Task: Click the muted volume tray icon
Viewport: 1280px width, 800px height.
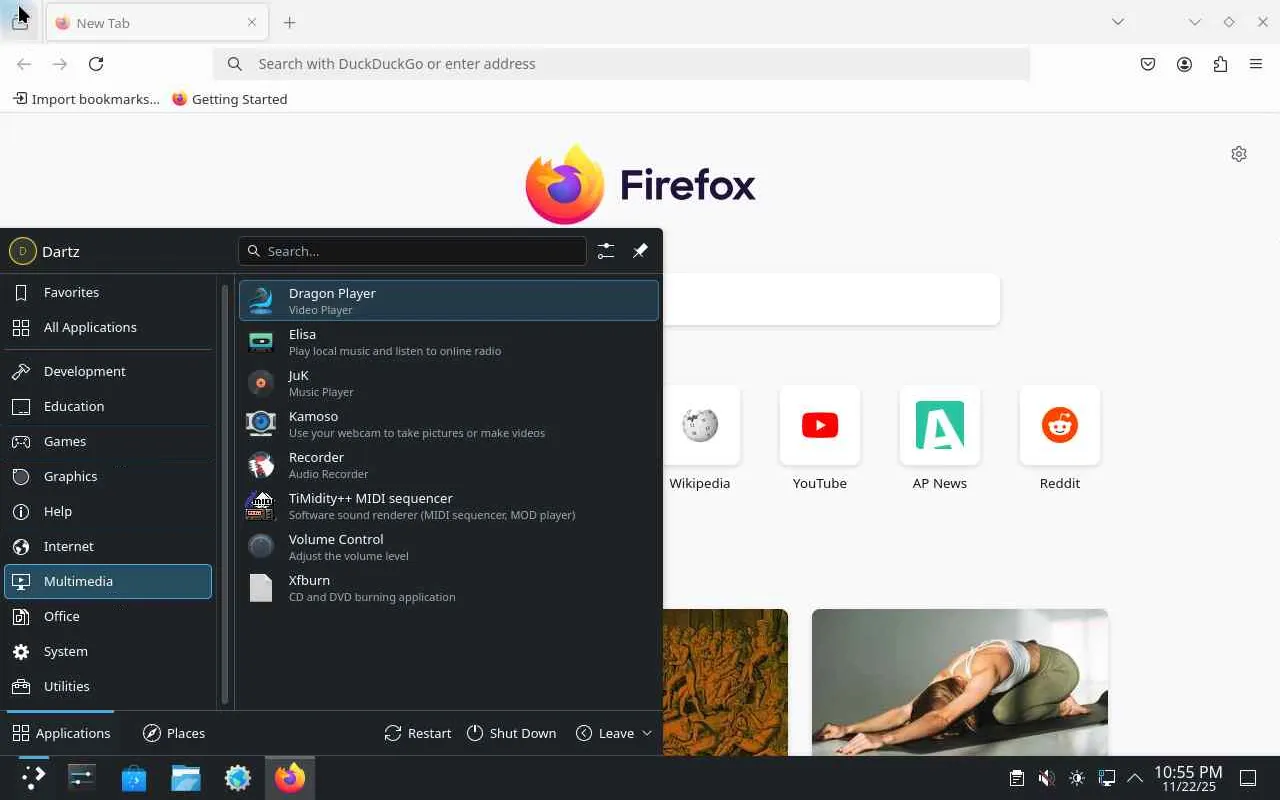Action: click(x=1046, y=778)
